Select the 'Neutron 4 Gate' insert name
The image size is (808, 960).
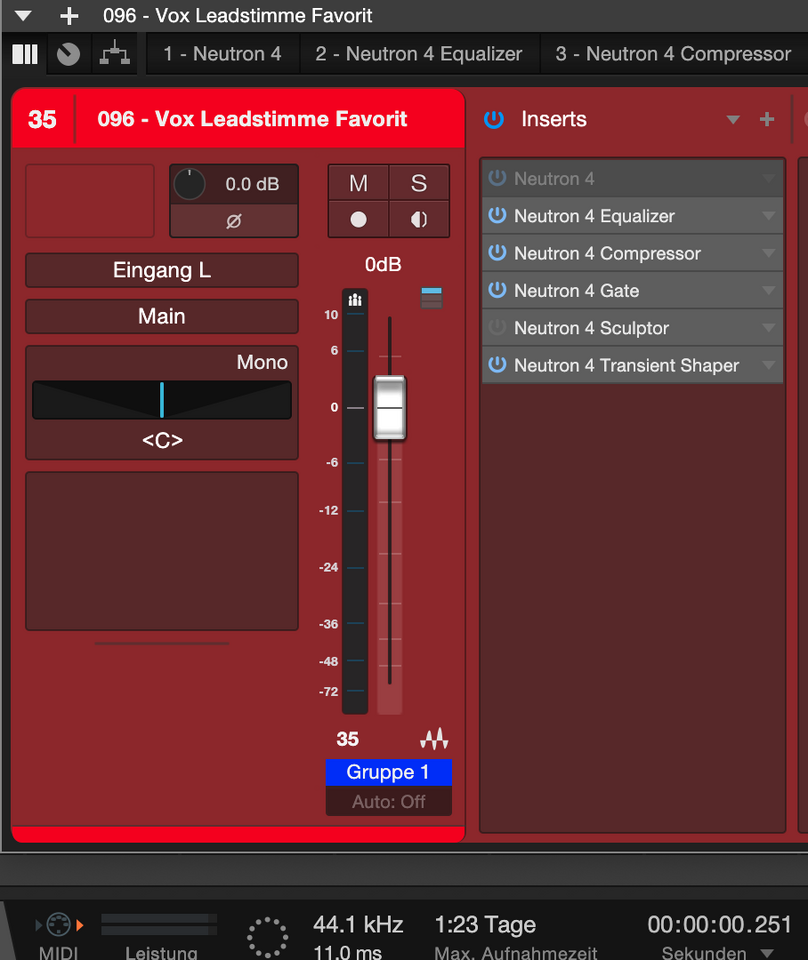tap(577, 291)
